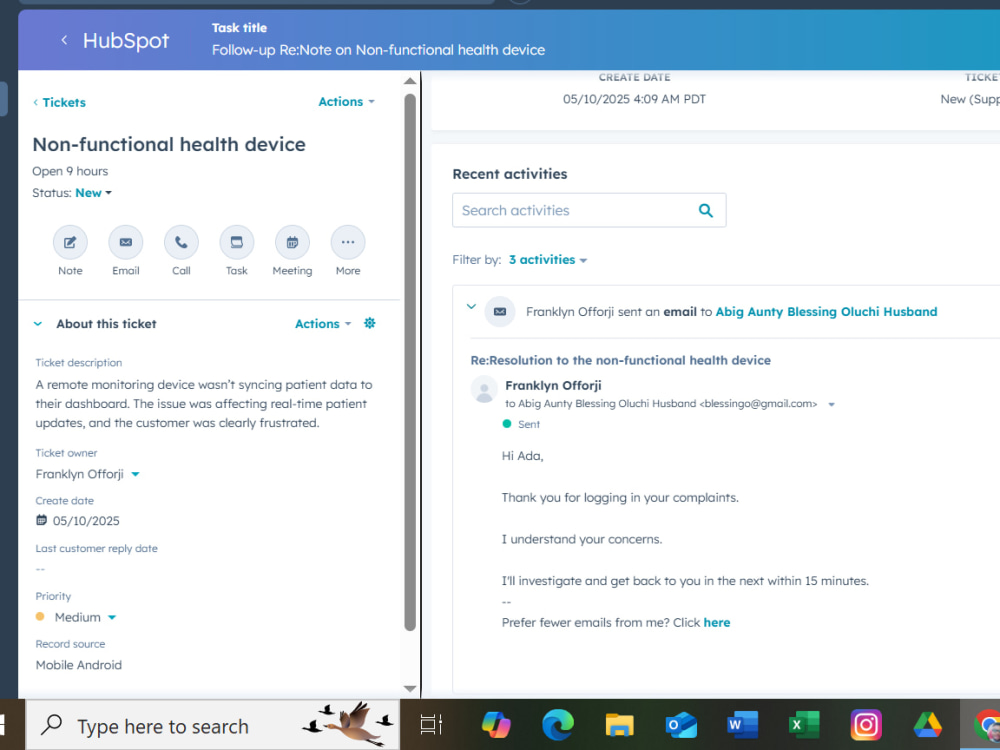Create a Task with task icon
Screen dimensions: 1000x750
coord(237,242)
